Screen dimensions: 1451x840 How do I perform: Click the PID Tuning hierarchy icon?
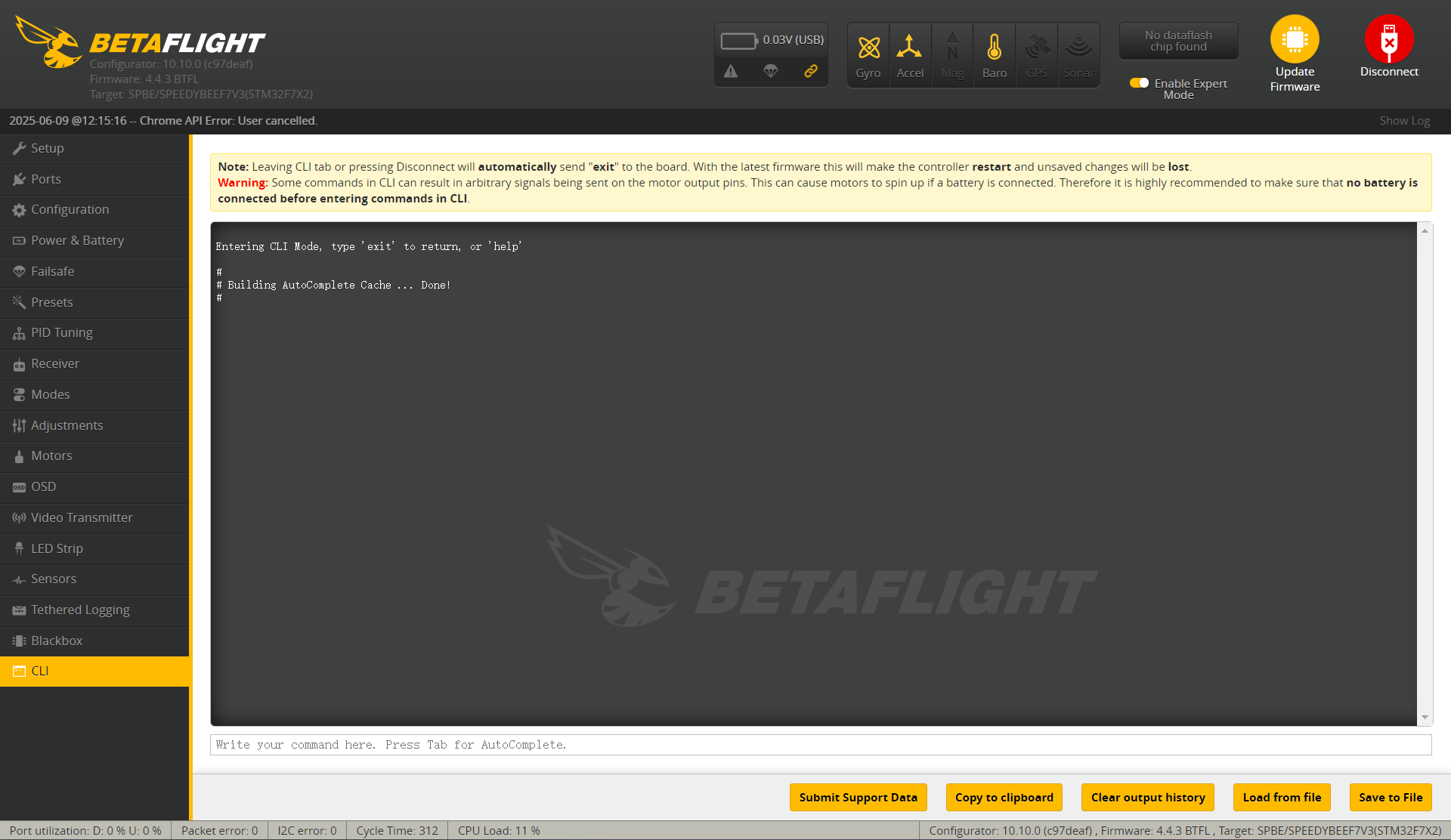(x=19, y=333)
